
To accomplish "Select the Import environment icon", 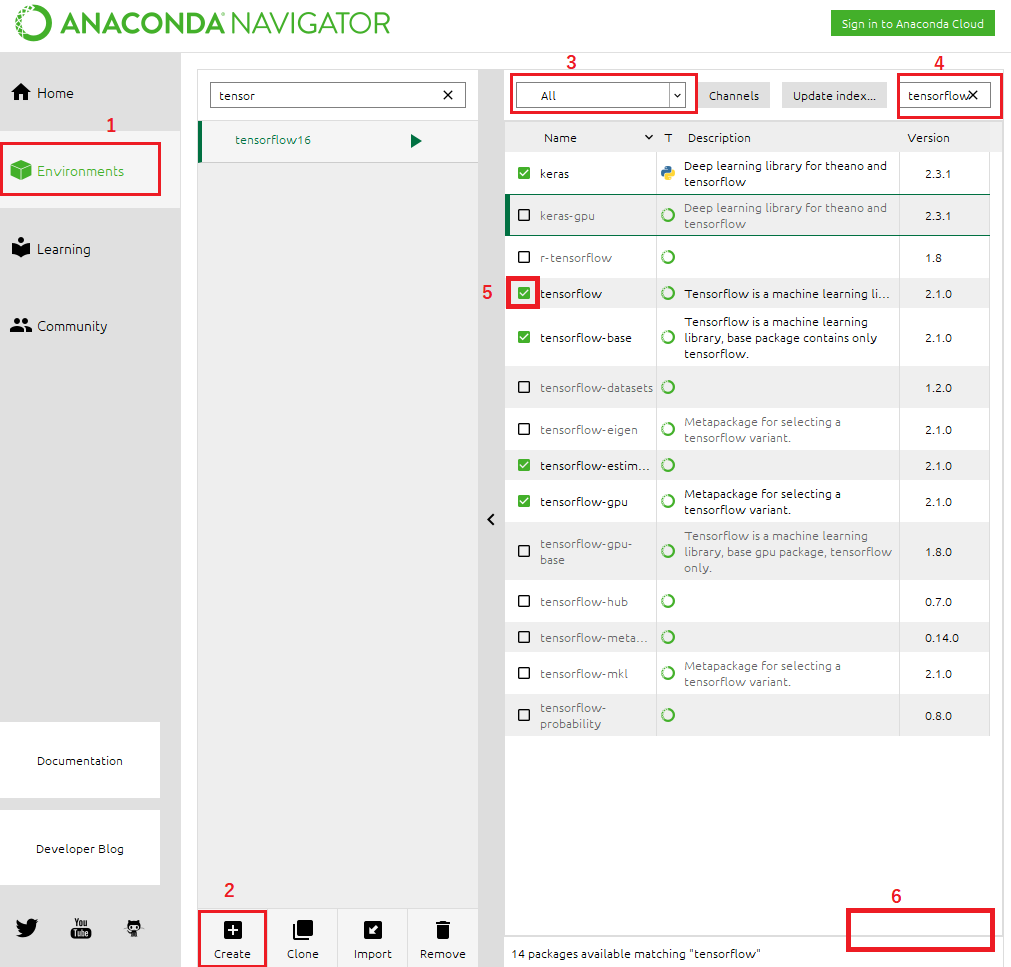I will [372, 928].
